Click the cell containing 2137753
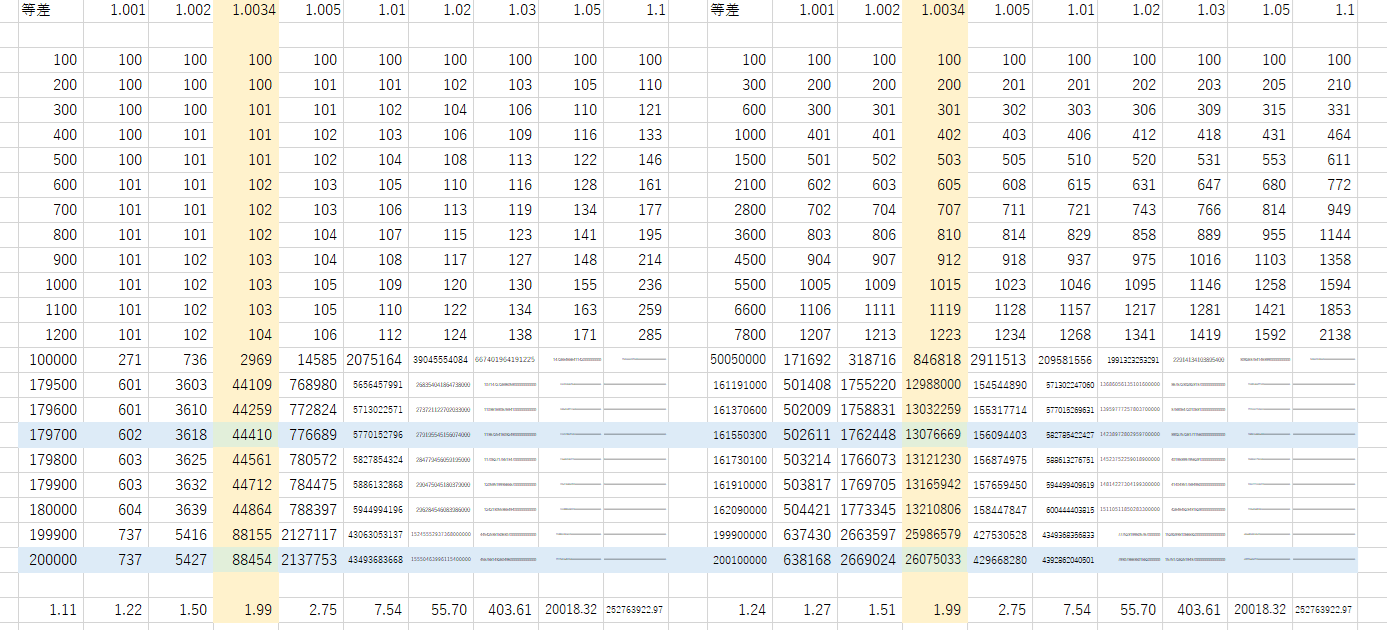This screenshot has height=630, width=1387. pyautogui.click(x=310, y=560)
